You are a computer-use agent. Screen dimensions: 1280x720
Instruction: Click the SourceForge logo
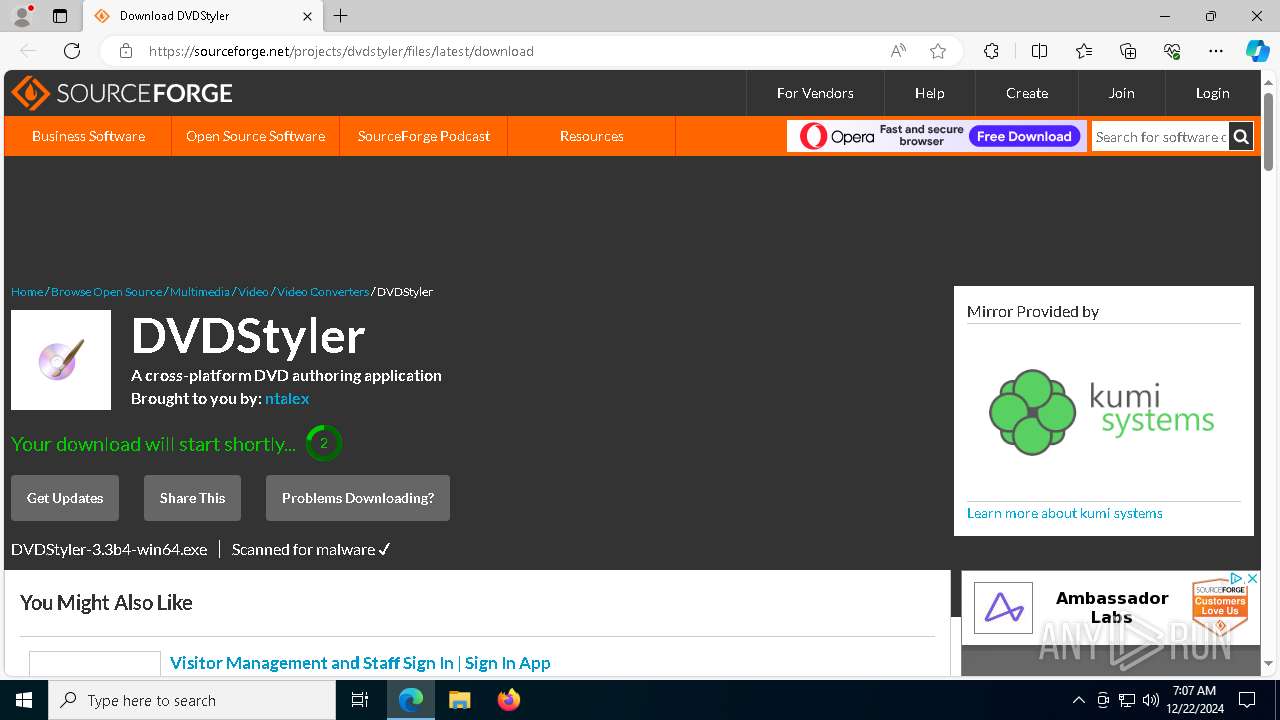(122, 93)
